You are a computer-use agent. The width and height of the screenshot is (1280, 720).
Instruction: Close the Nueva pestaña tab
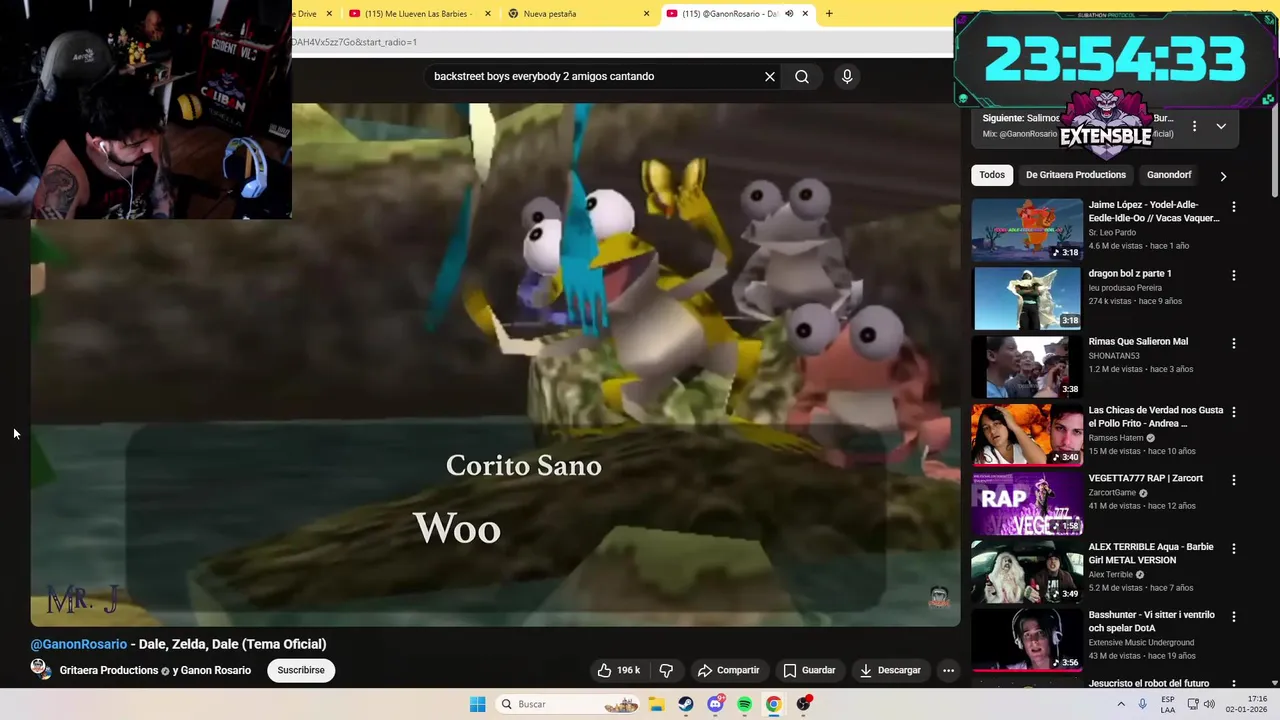pos(646,14)
